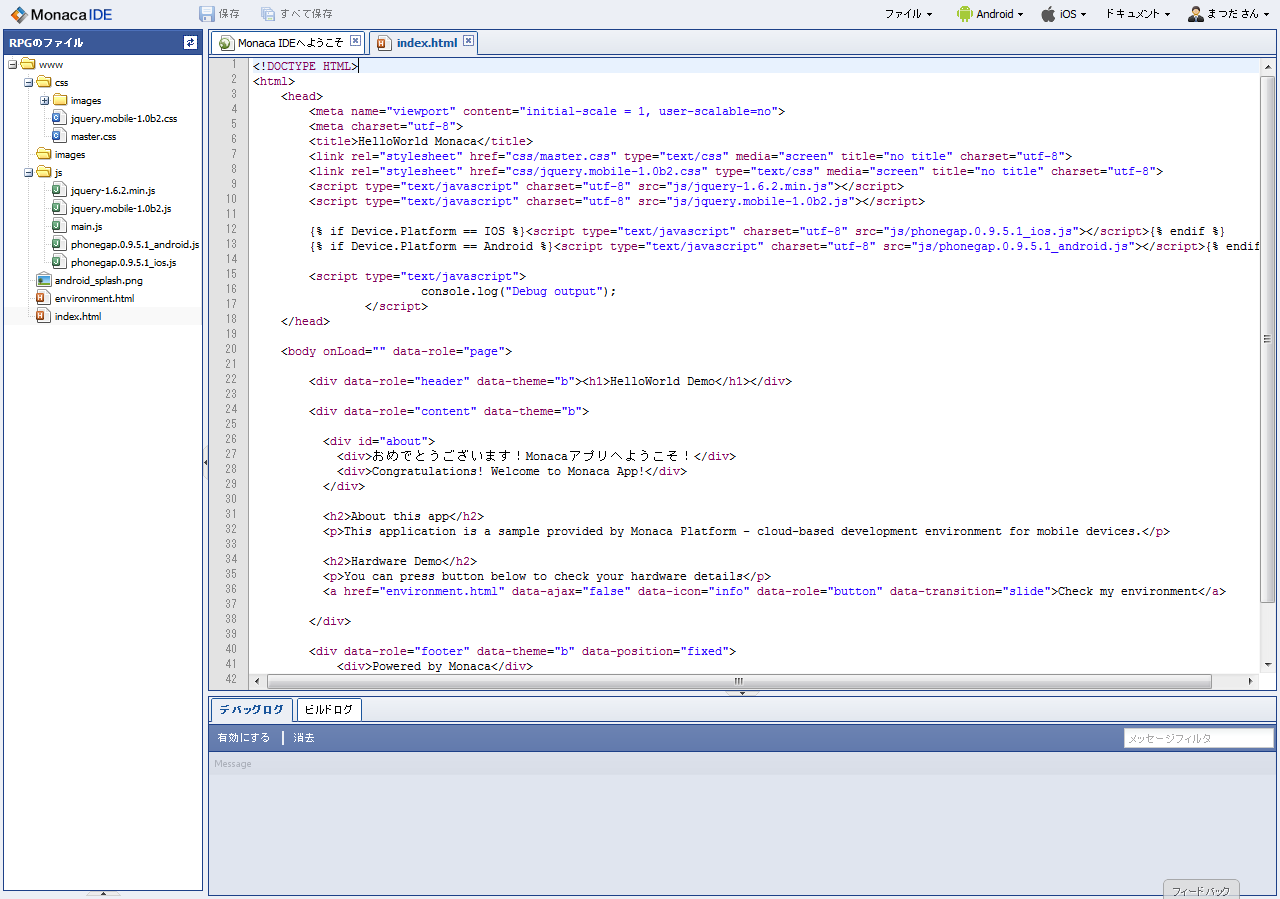Screen dimensions: 1280x899
Task: Select android_splash.png in file tree
Action: tap(98, 280)
